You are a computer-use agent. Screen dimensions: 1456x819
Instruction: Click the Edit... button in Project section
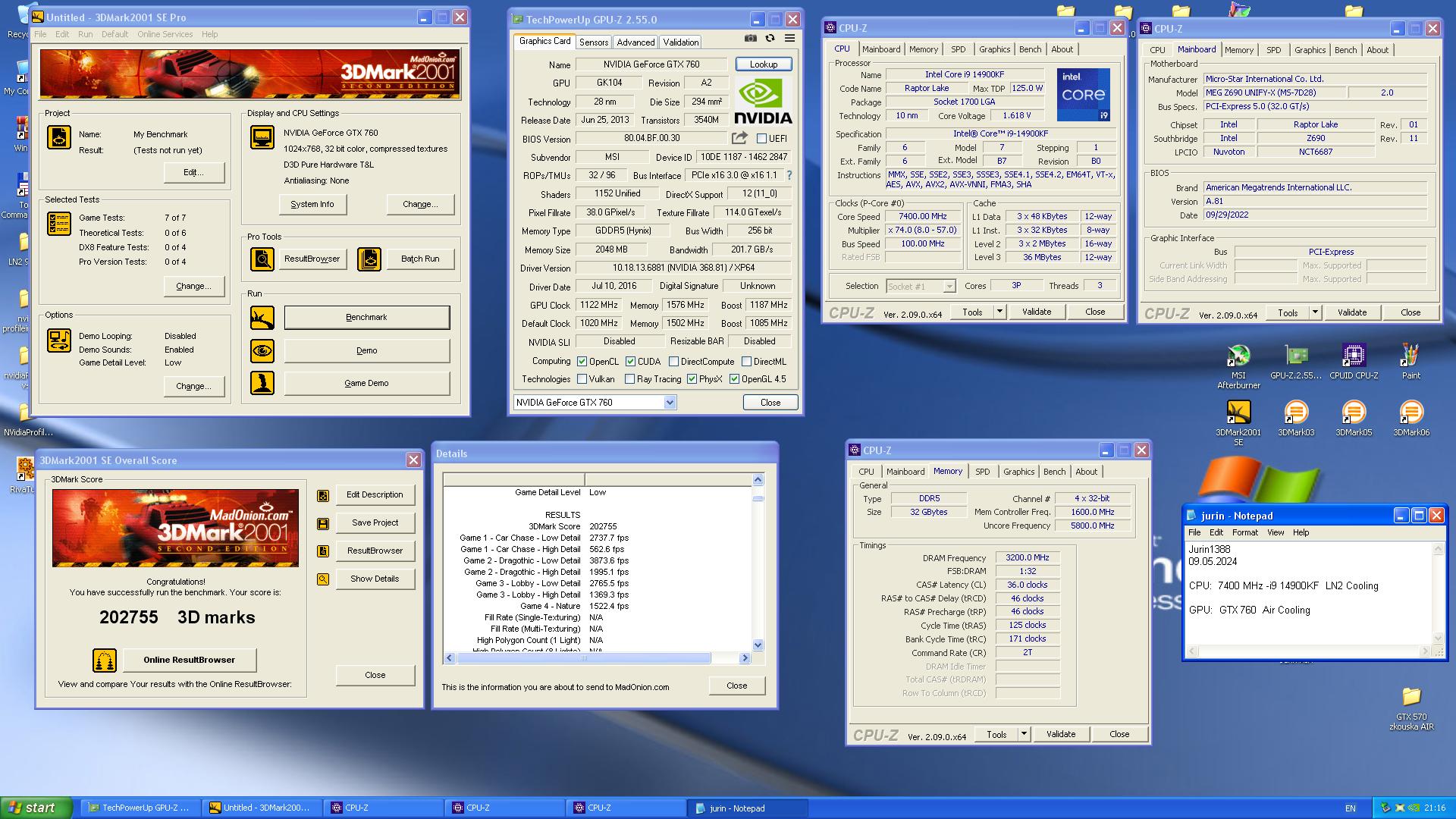(194, 173)
